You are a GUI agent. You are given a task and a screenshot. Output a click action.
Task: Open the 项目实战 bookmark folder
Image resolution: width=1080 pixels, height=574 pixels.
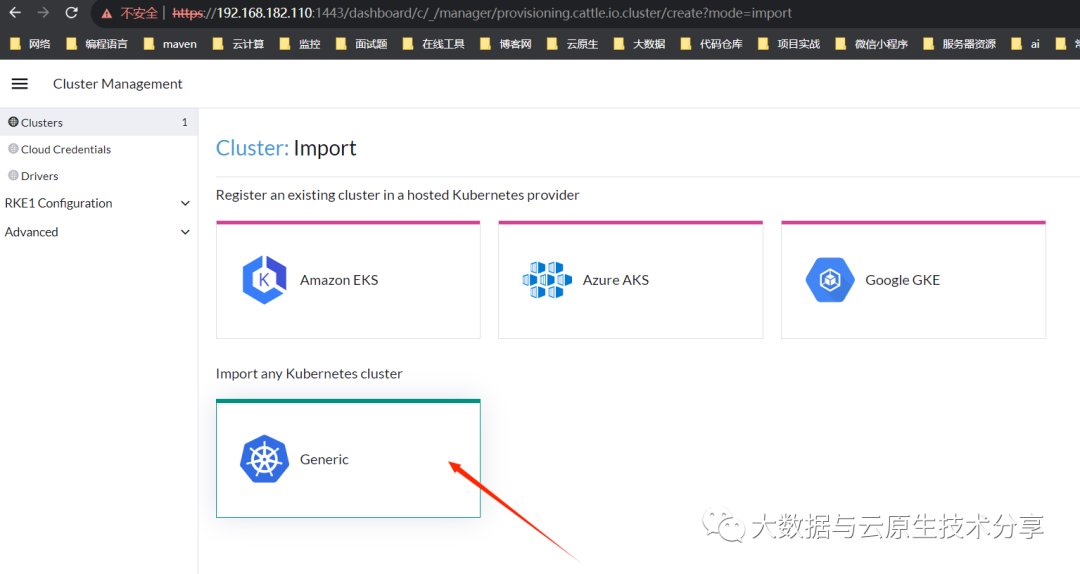point(789,44)
